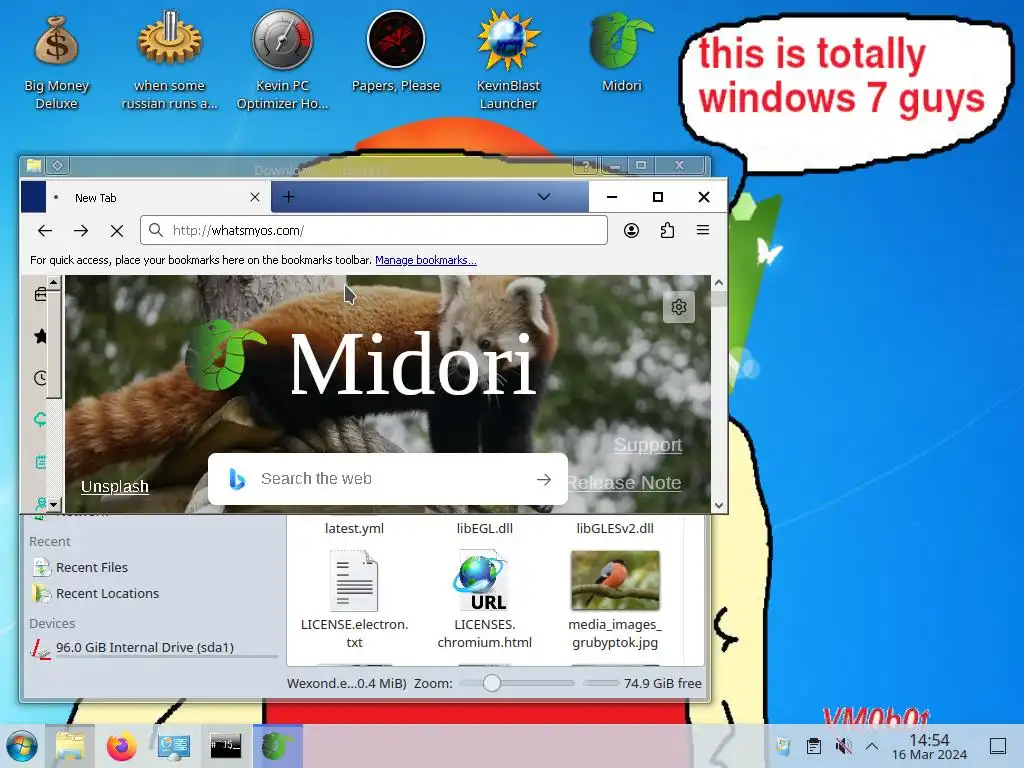Open the clock showing 14:54

coord(929,746)
